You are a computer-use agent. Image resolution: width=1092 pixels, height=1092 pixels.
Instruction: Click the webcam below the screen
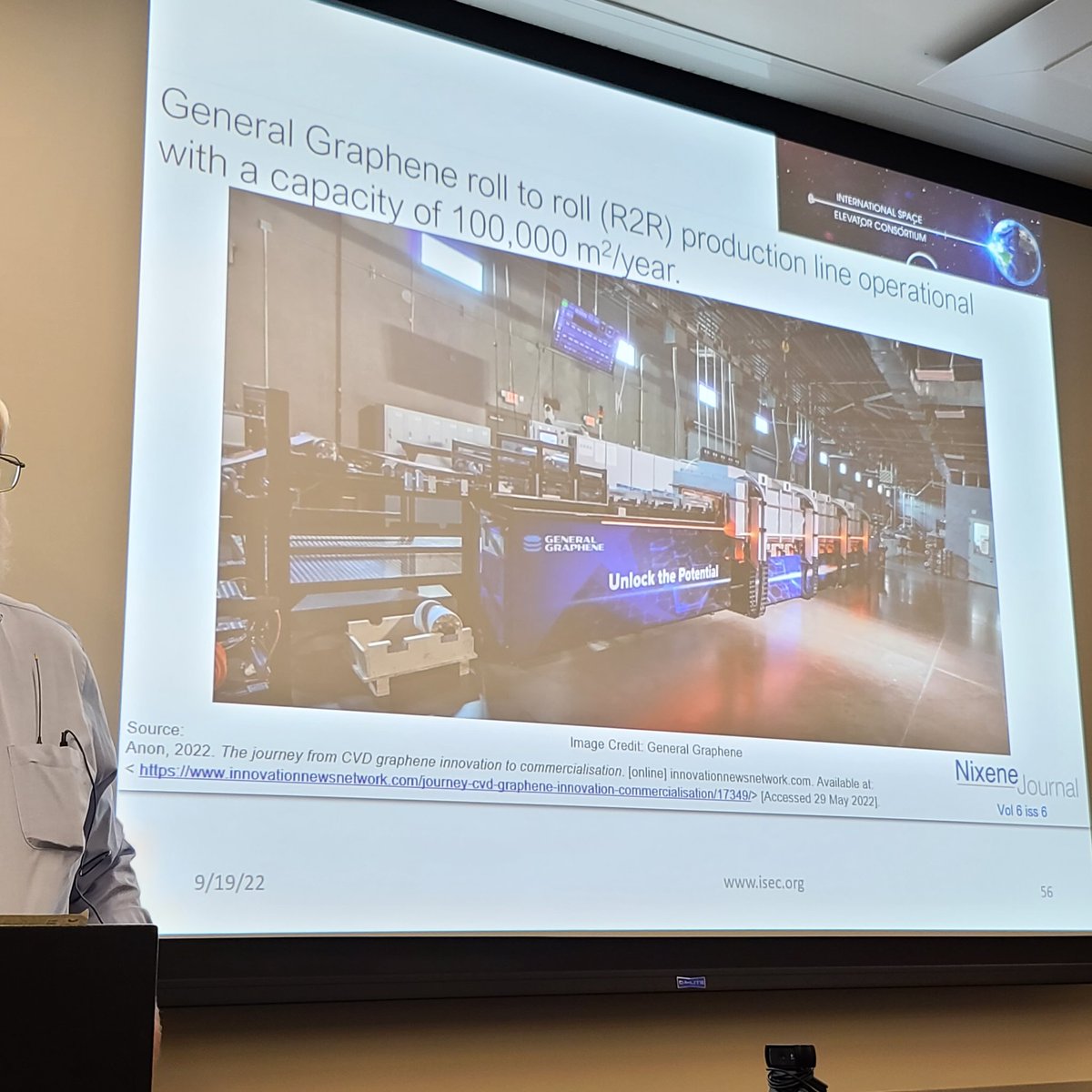[x=793, y=1067]
